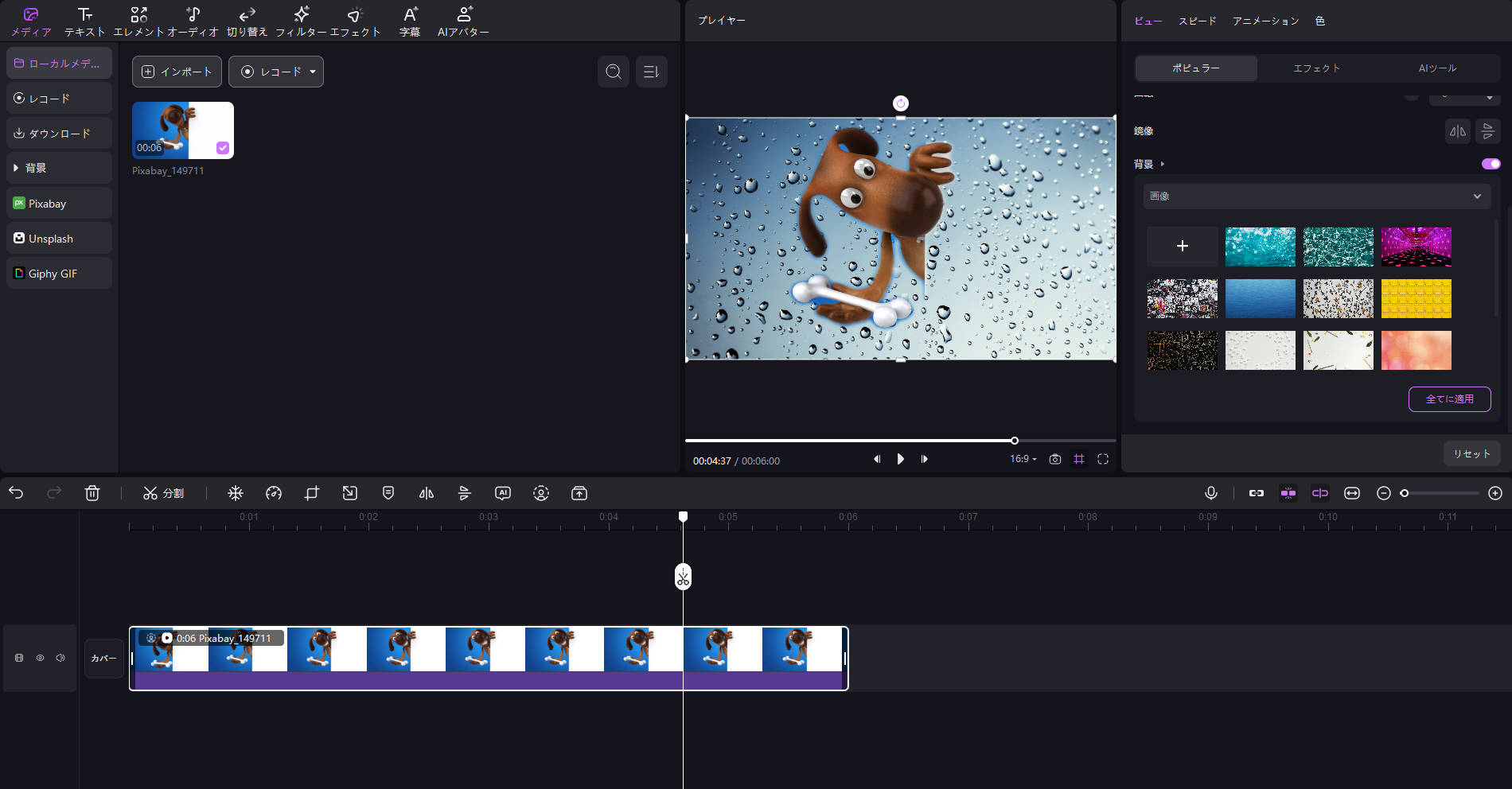1512x789 pixels.
Task: Open the 画像 background type dropdown
Action: [x=1317, y=196]
